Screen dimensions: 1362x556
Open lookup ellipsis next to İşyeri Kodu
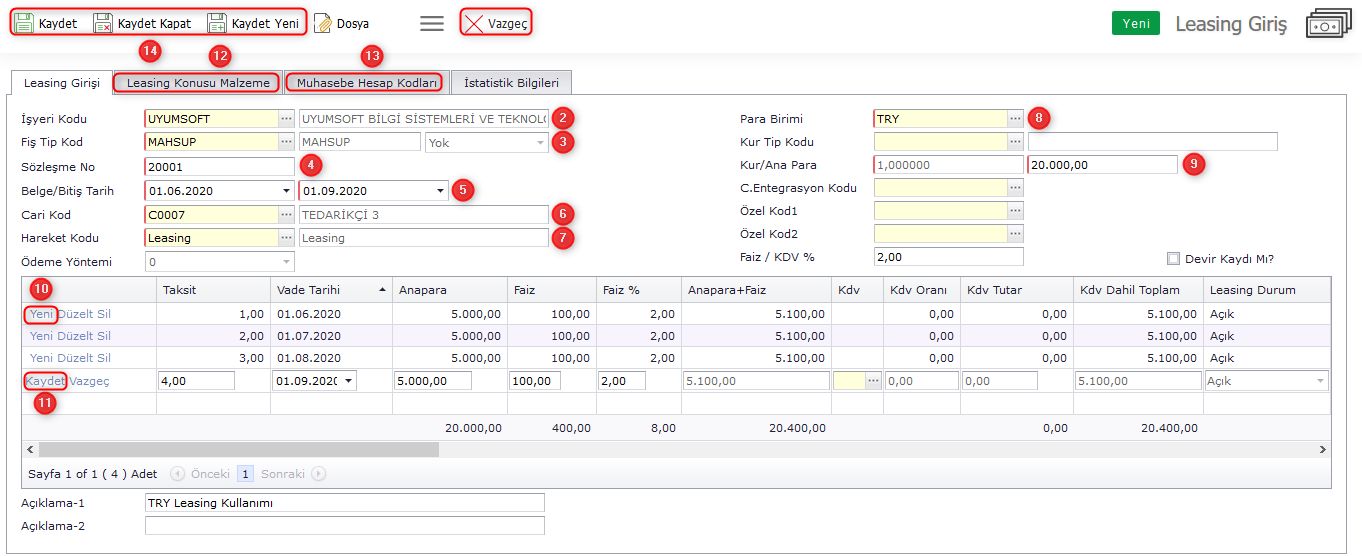tap(286, 119)
